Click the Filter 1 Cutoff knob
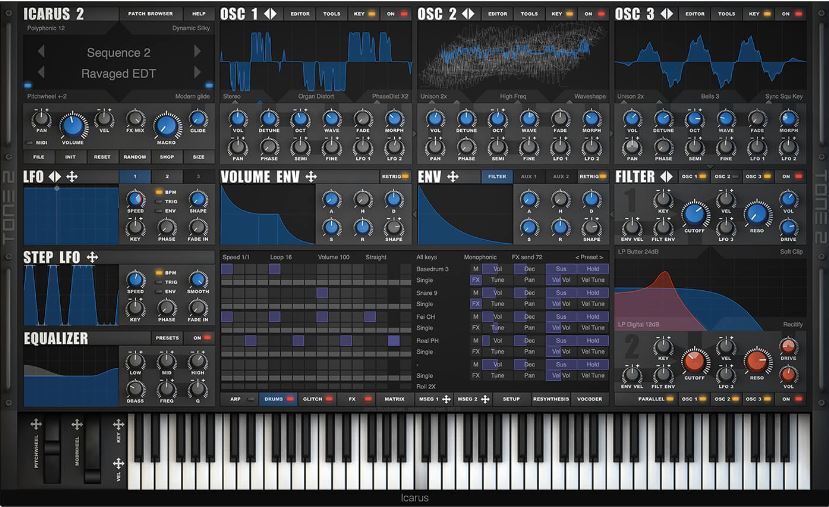Viewport: 829px width, 507px height. pos(693,212)
